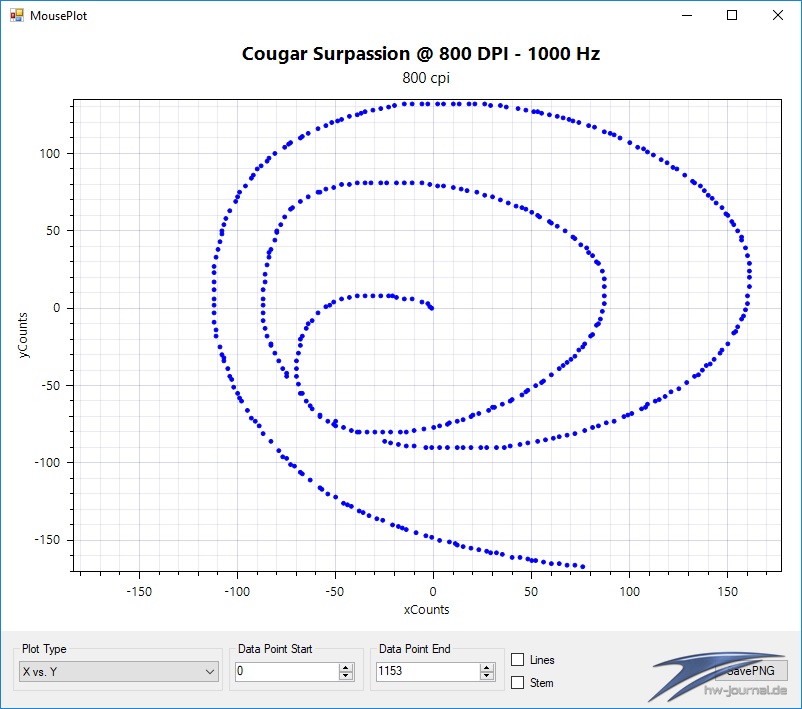Click the x-axis tick label '-150'

click(139, 592)
